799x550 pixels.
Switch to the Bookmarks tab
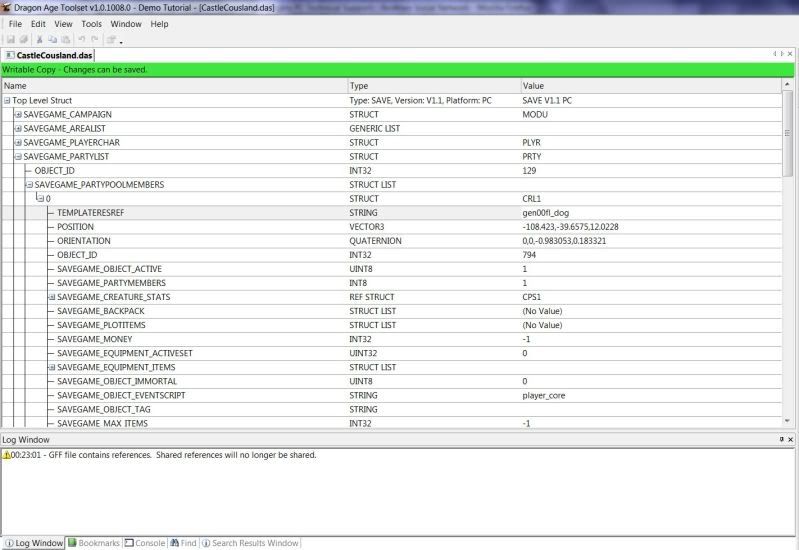[94, 543]
